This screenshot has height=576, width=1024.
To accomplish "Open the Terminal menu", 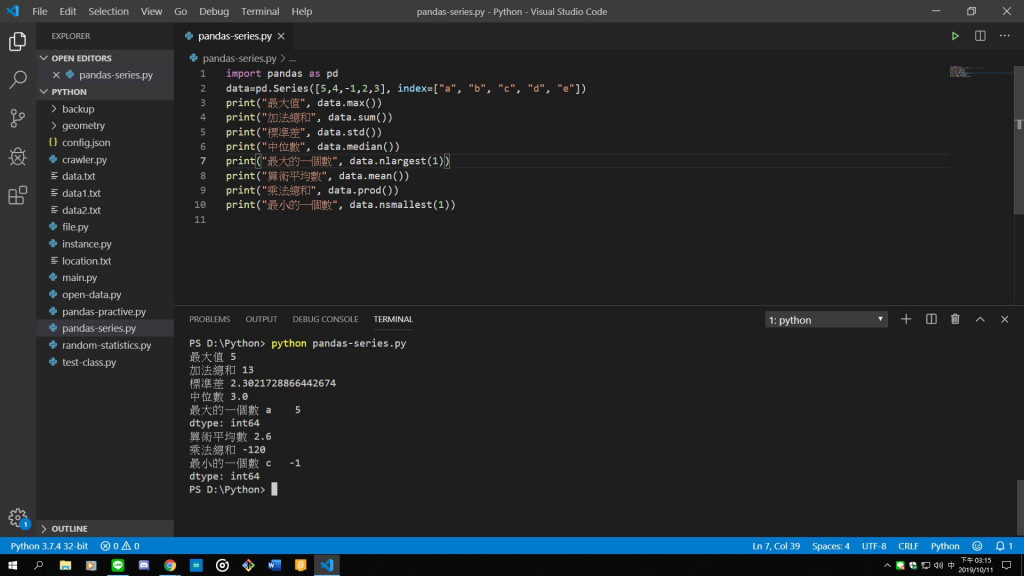I will [x=260, y=11].
